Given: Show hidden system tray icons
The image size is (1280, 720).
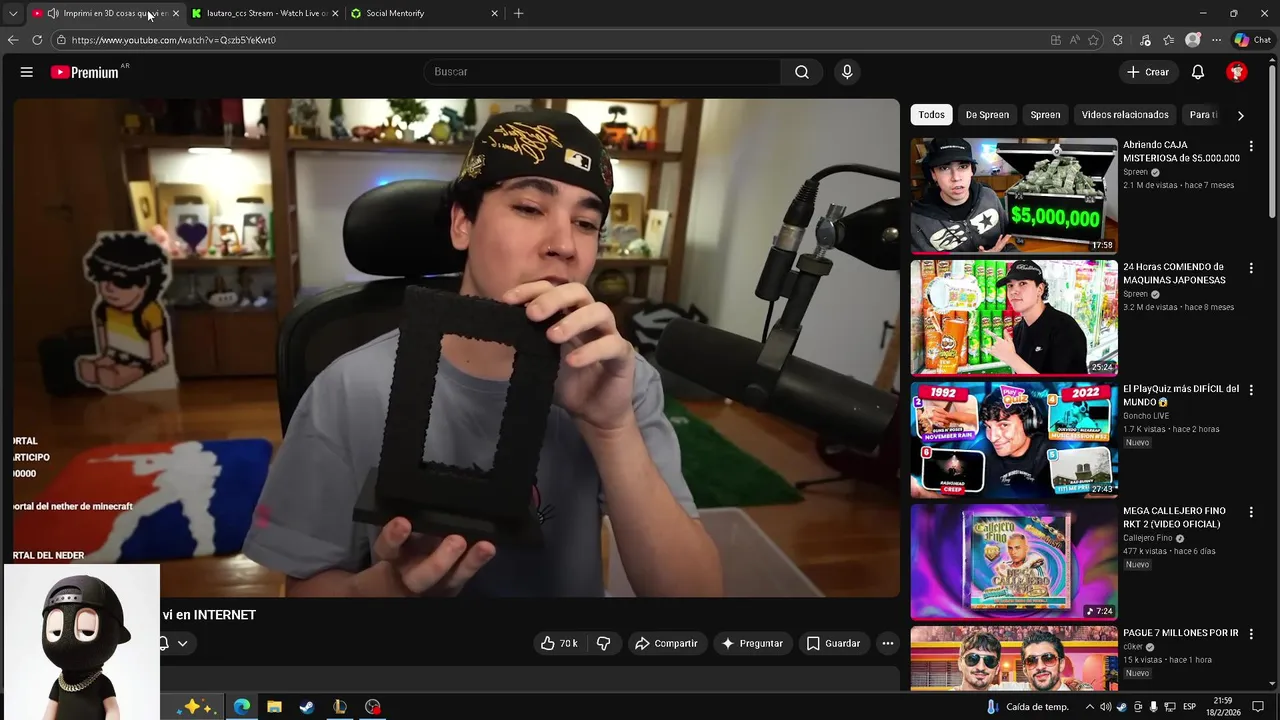Looking at the screenshot, I should coord(1089,707).
